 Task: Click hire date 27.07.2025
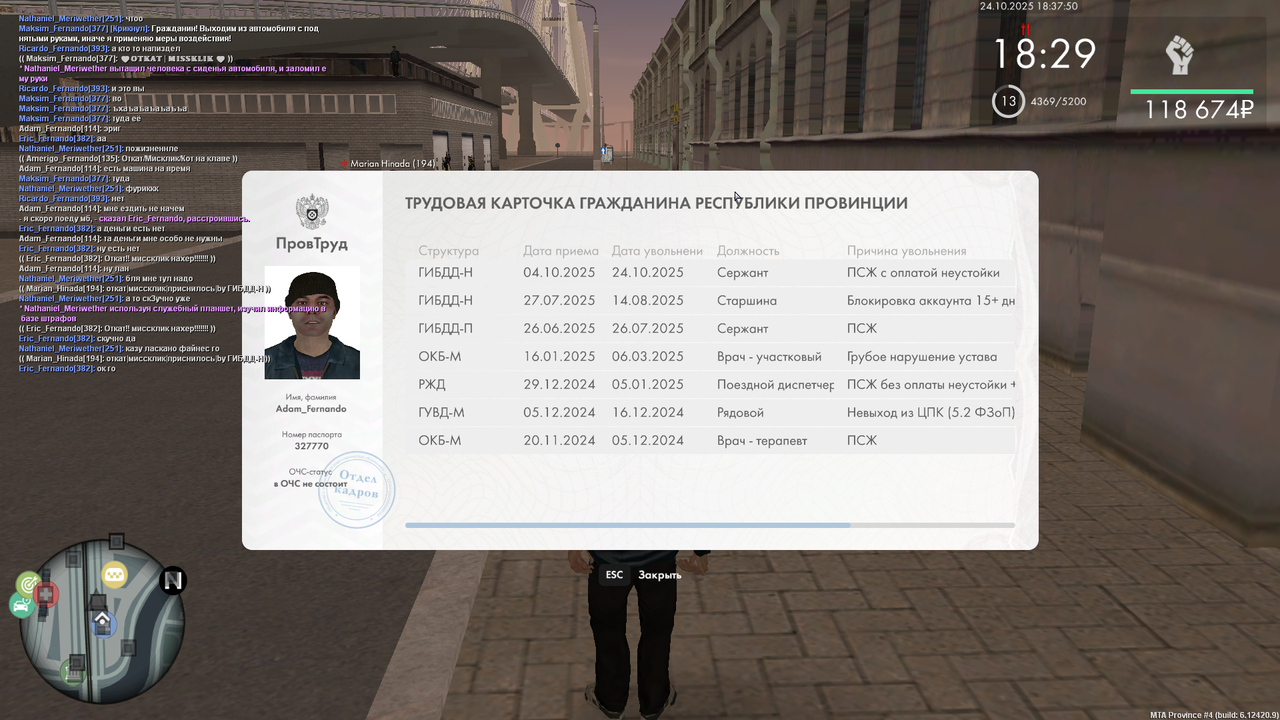pyautogui.click(x=559, y=300)
